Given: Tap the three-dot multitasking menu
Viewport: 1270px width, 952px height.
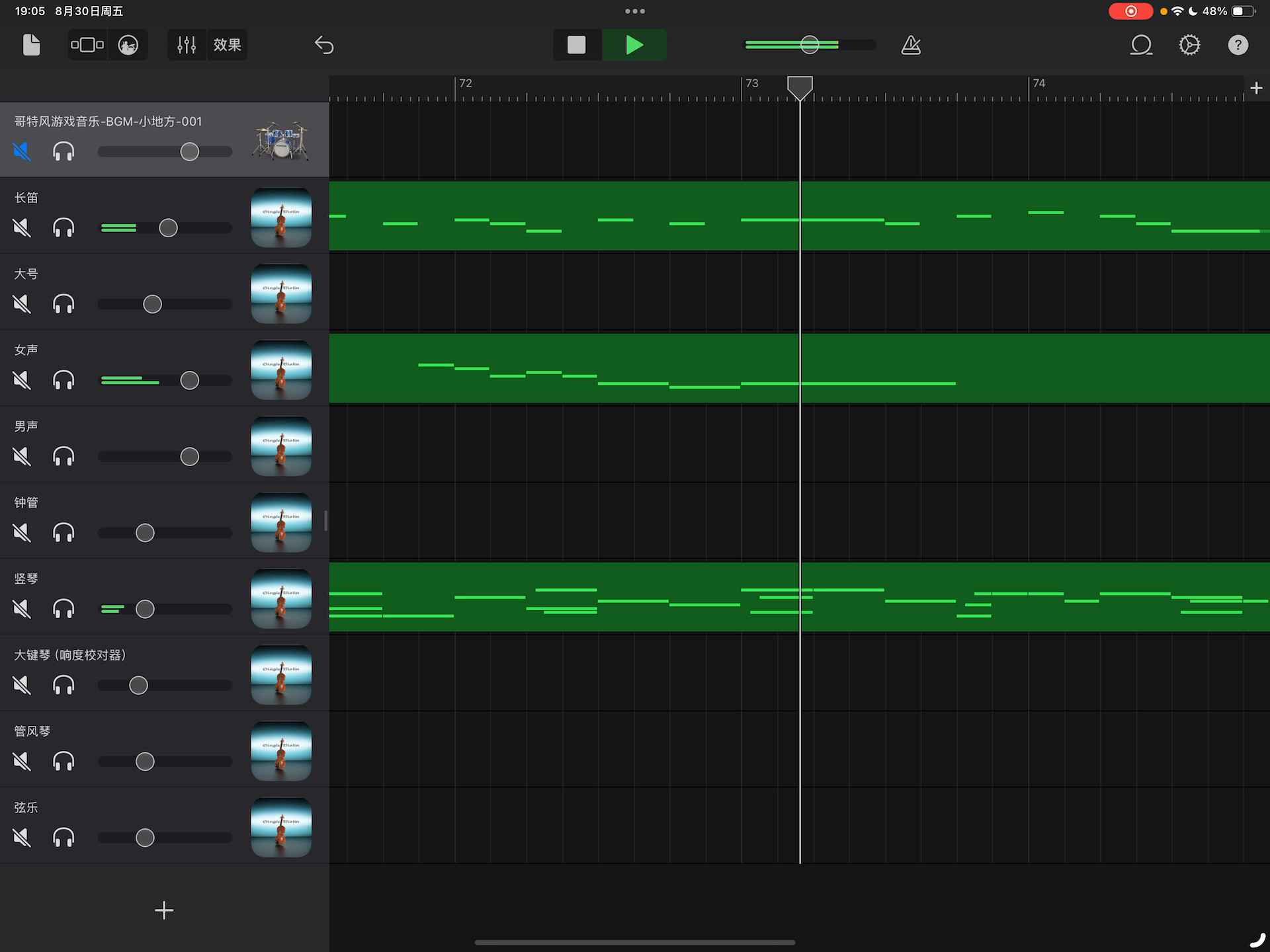Looking at the screenshot, I should tap(634, 11).
